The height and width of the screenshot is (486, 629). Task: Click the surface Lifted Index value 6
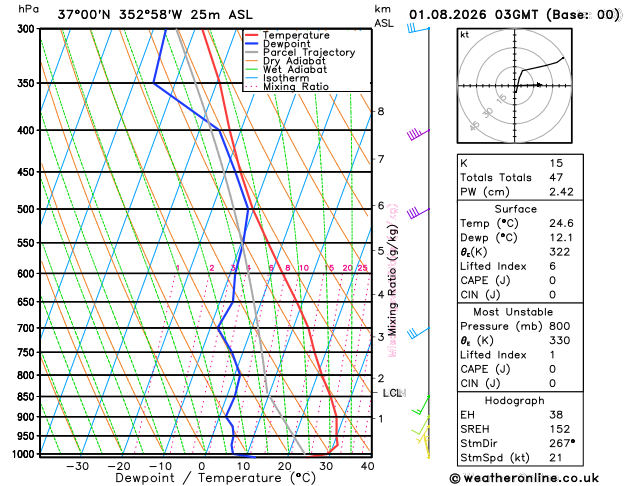click(553, 266)
